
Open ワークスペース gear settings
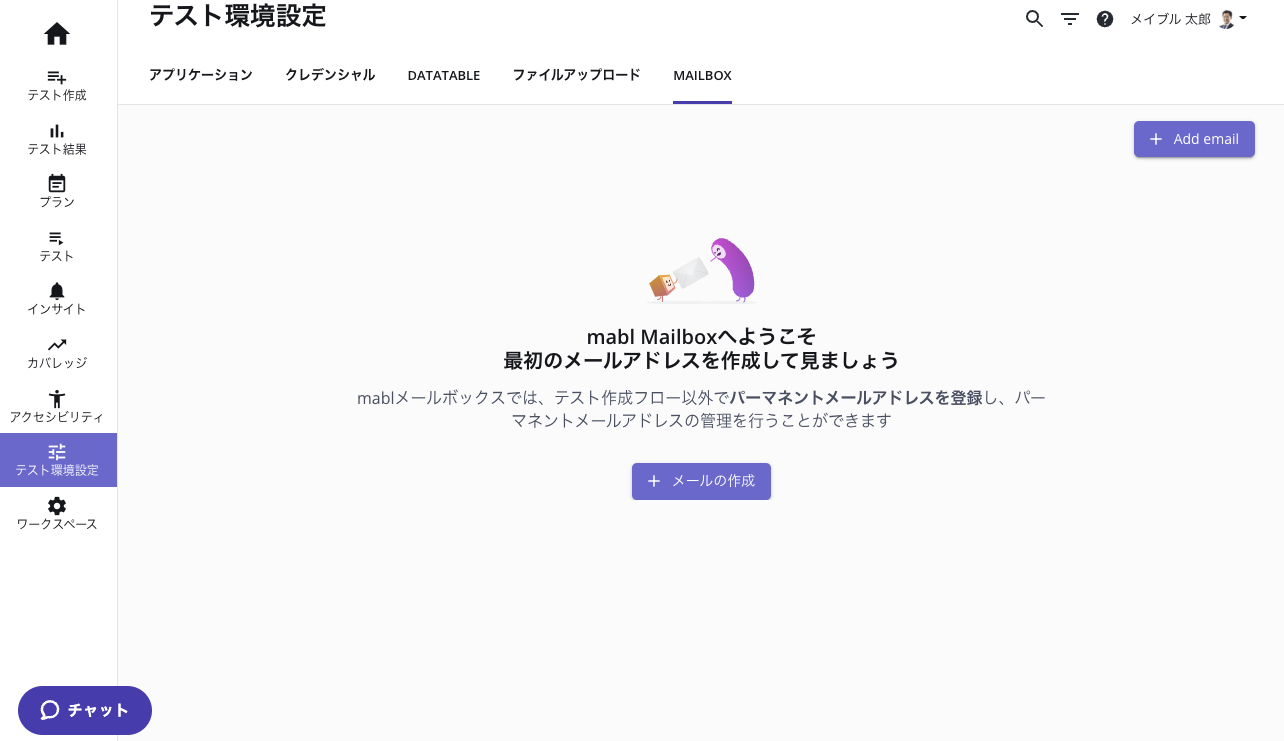point(57,514)
